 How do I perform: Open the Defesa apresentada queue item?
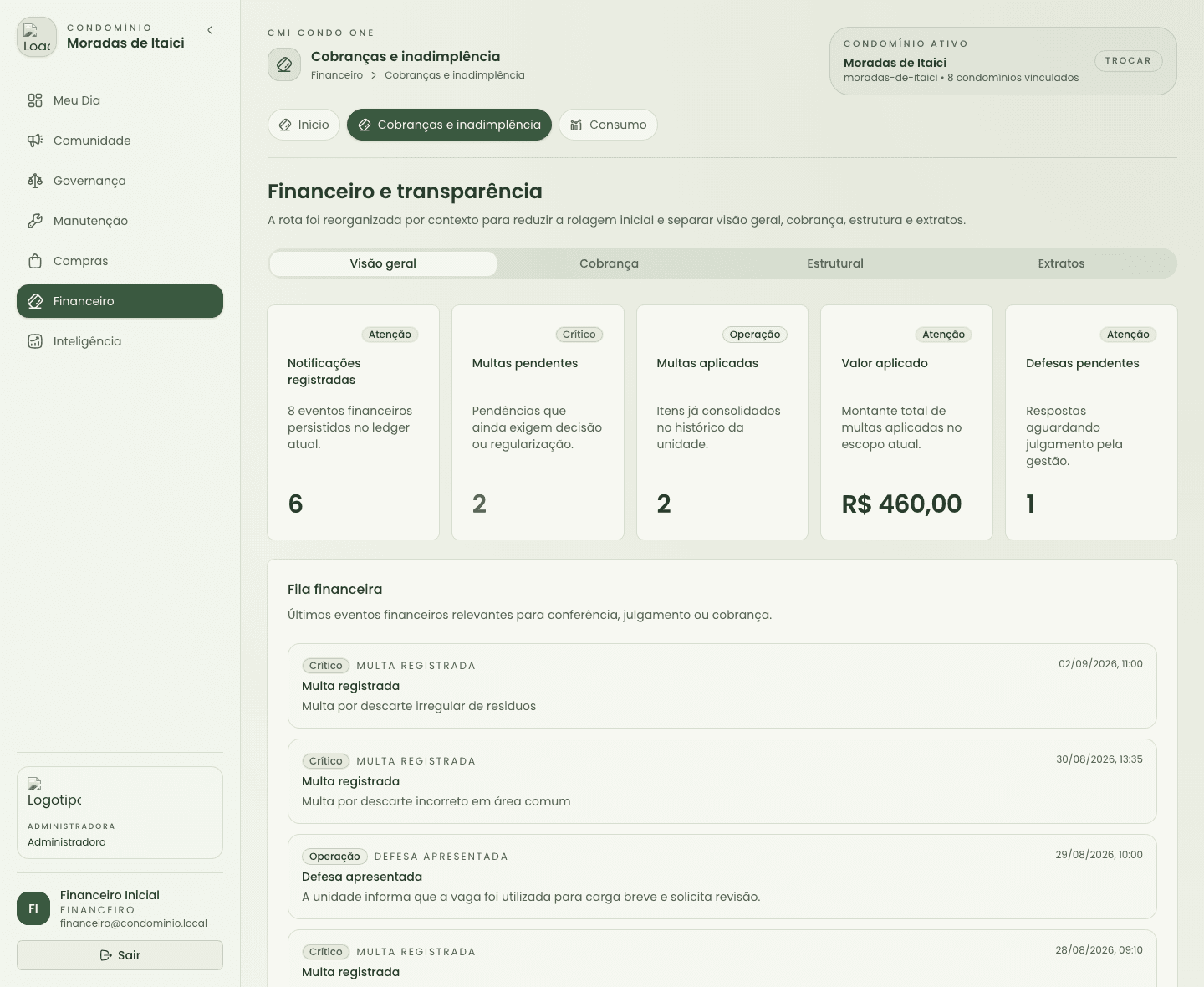pyautogui.click(x=722, y=877)
